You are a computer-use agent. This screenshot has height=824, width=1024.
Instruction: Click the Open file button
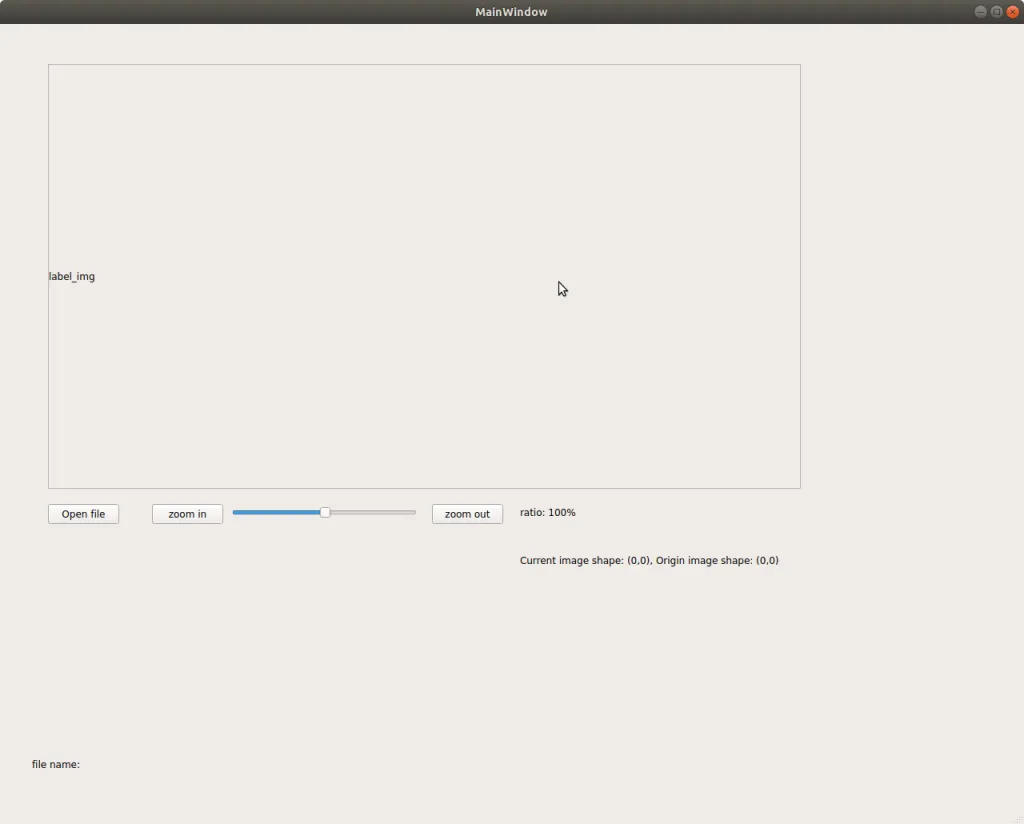[83, 514]
